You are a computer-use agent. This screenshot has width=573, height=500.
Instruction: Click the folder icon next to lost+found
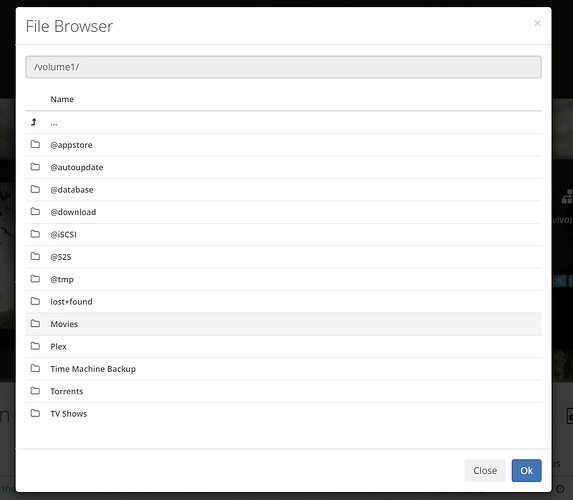[35, 301]
